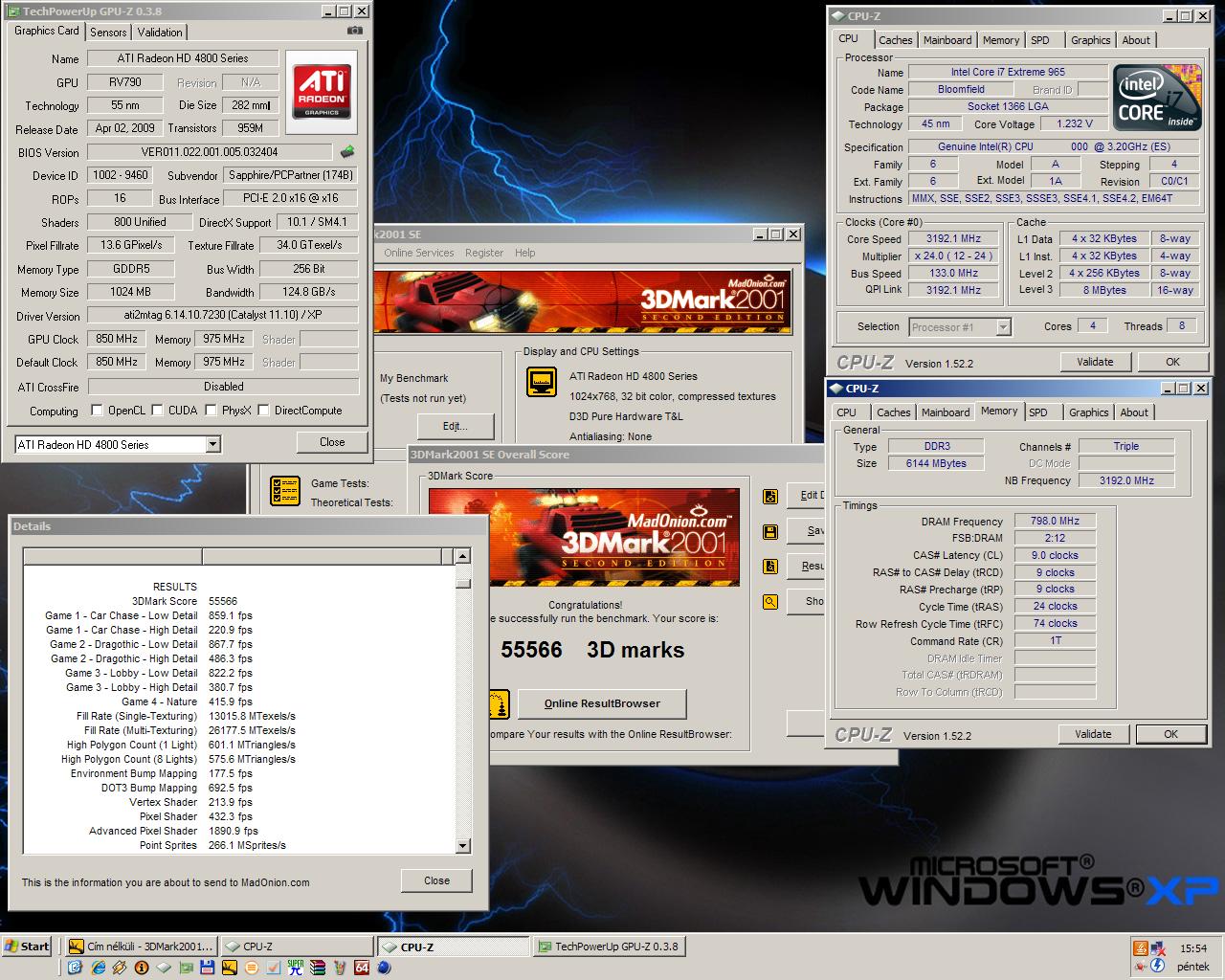Toggle the CUDA checkbox
The height and width of the screenshot is (980, 1225).
tap(157, 411)
